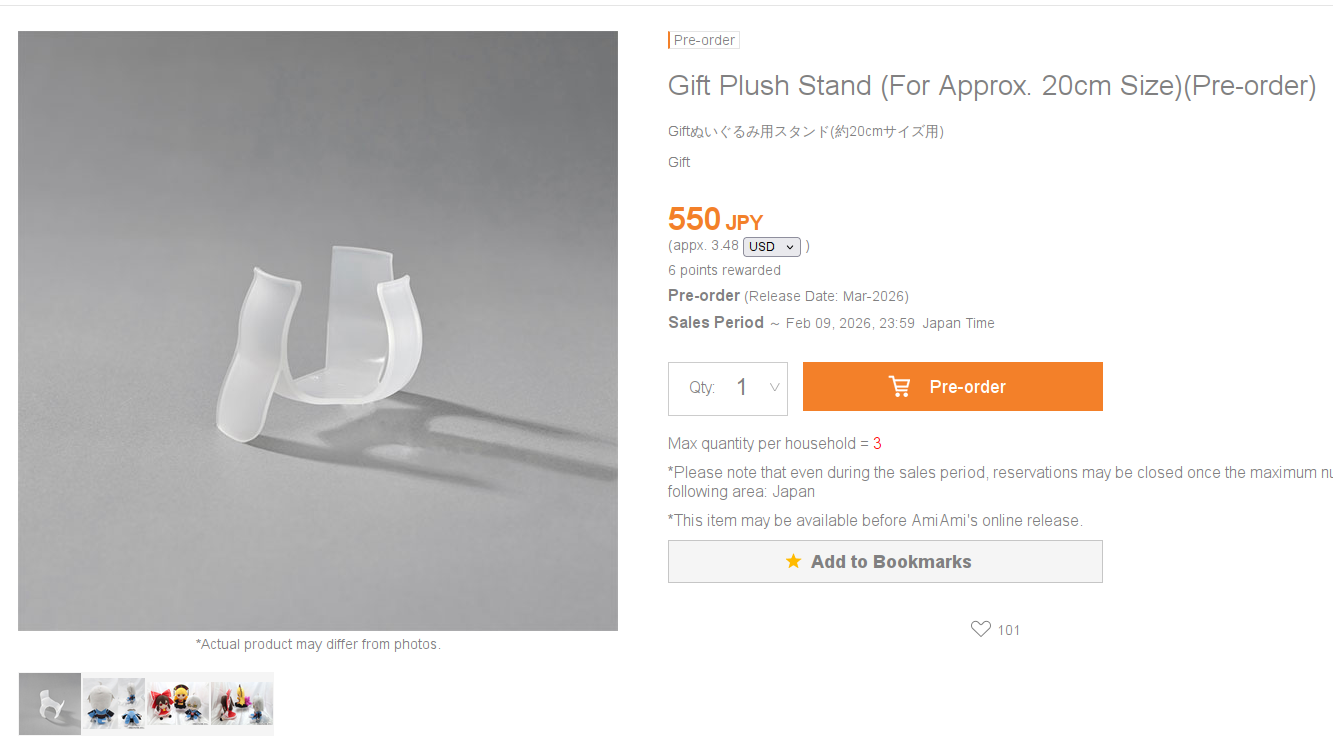Click the shopping cart icon
The image size is (1333, 738).
click(x=899, y=387)
